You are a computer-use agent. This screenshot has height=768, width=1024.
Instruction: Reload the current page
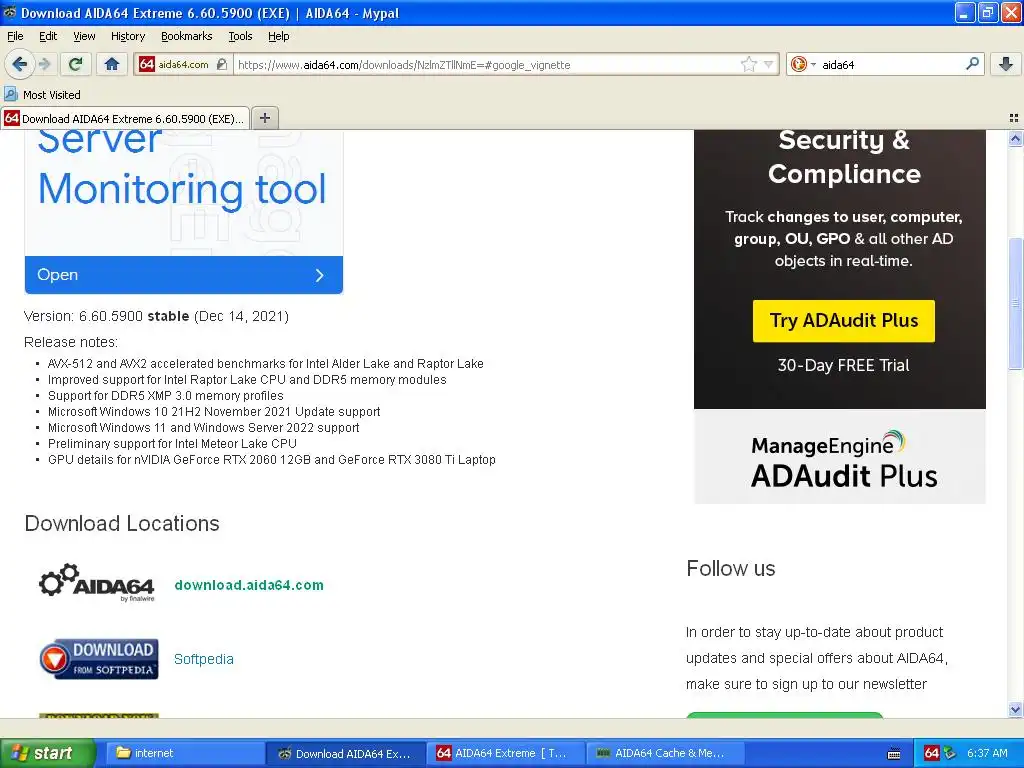pyautogui.click(x=76, y=64)
